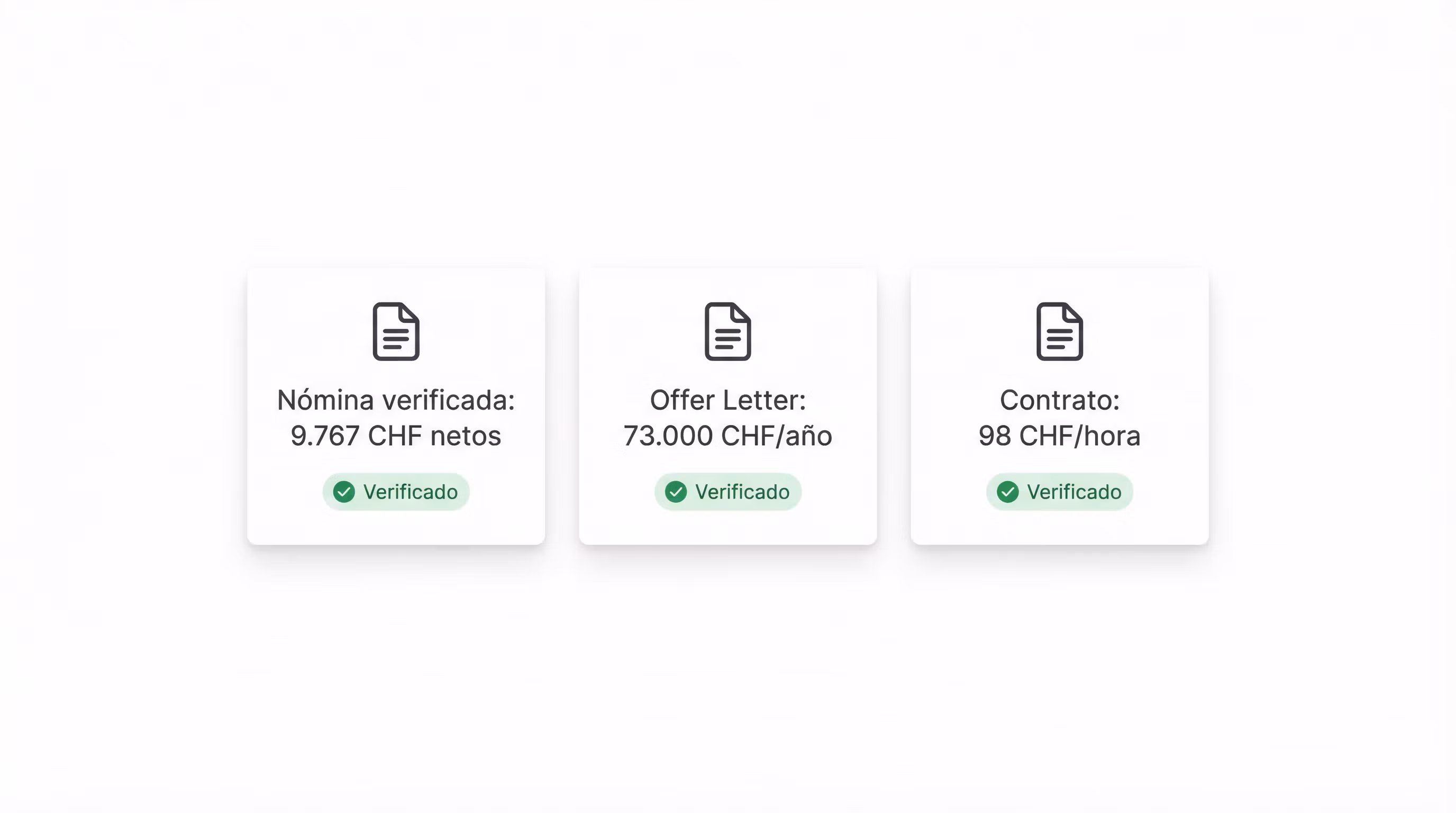Click the 9.767 CHF netos amount
Image resolution: width=1456 pixels, height=813 pixels.
pos(396,436)
